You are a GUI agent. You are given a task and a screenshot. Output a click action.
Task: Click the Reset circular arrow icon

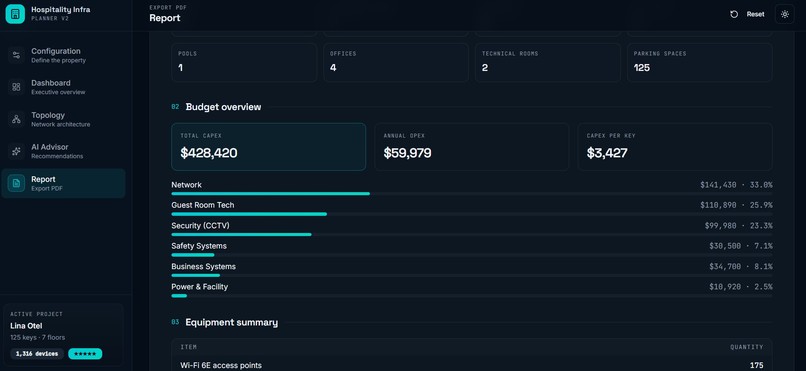pyautogui.click(x=734, y=14)
